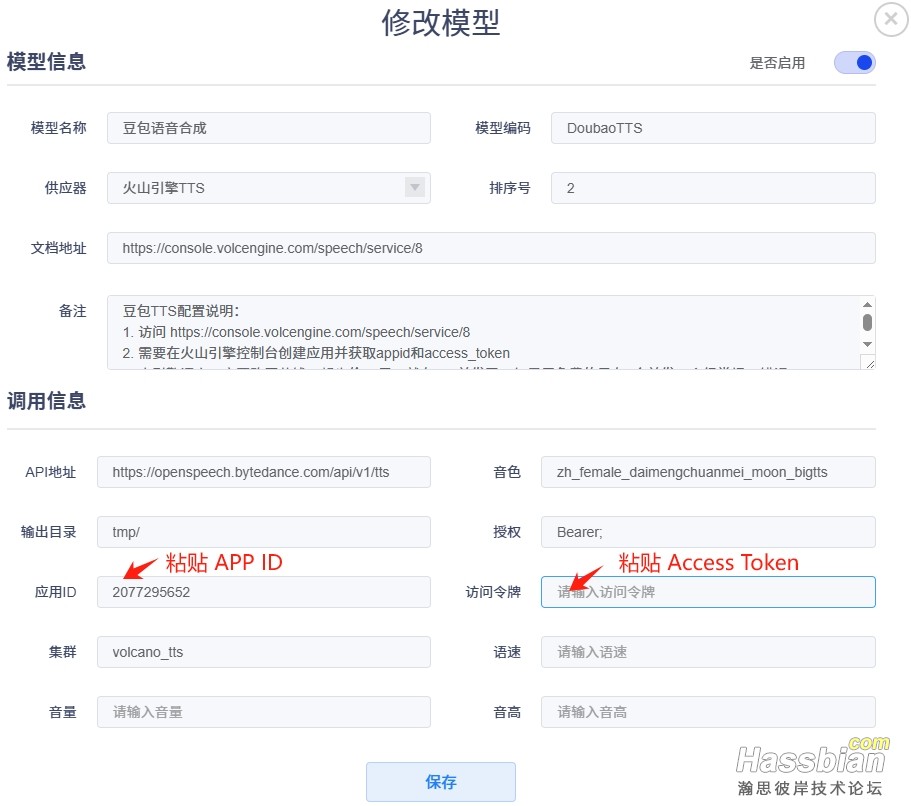Open the 供应器 dropdown showing 火山引擎TTS
The width and height of the screenshot is (911, 806).
[268, 188]
